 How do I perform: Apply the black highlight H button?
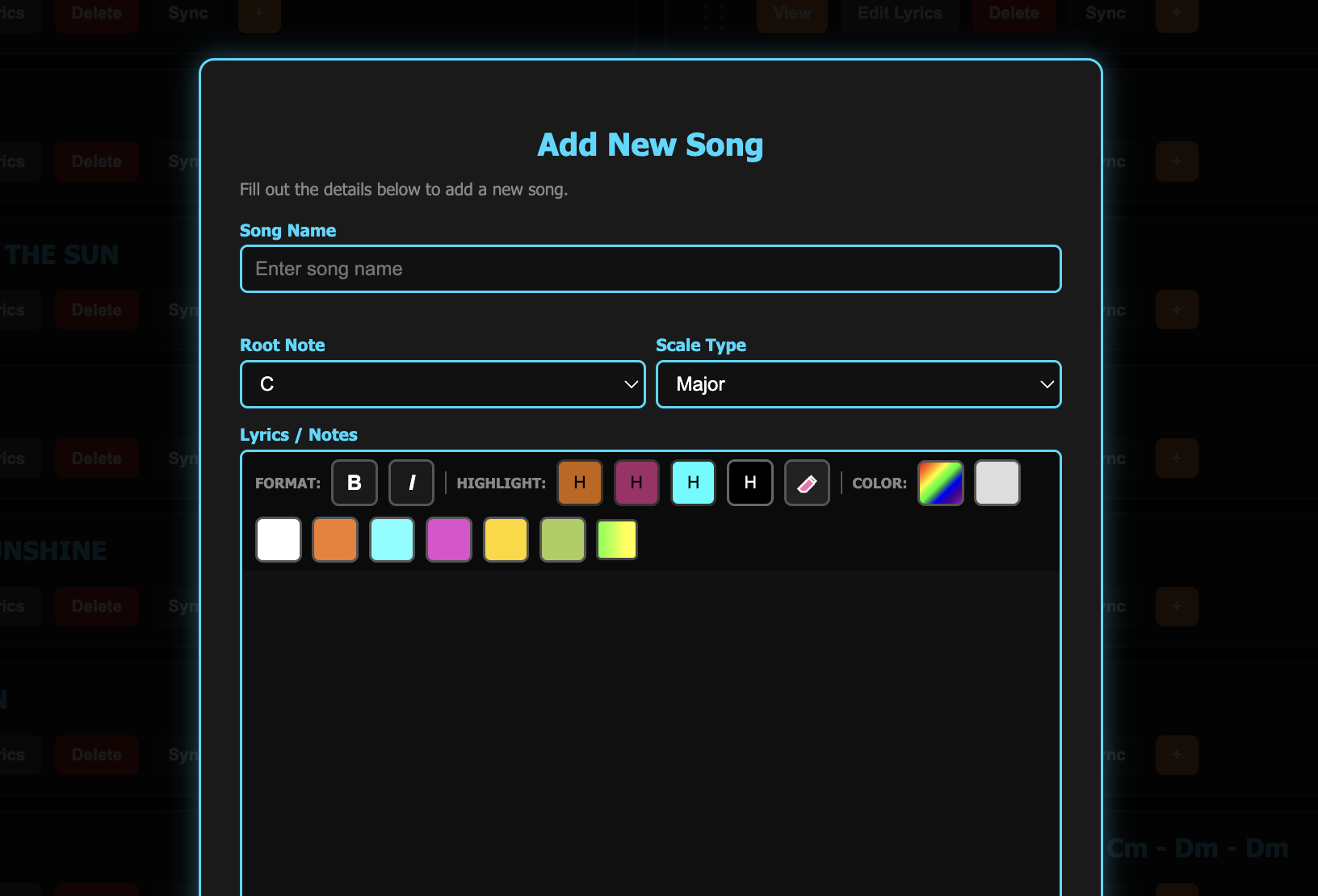(x=749, y=483)
